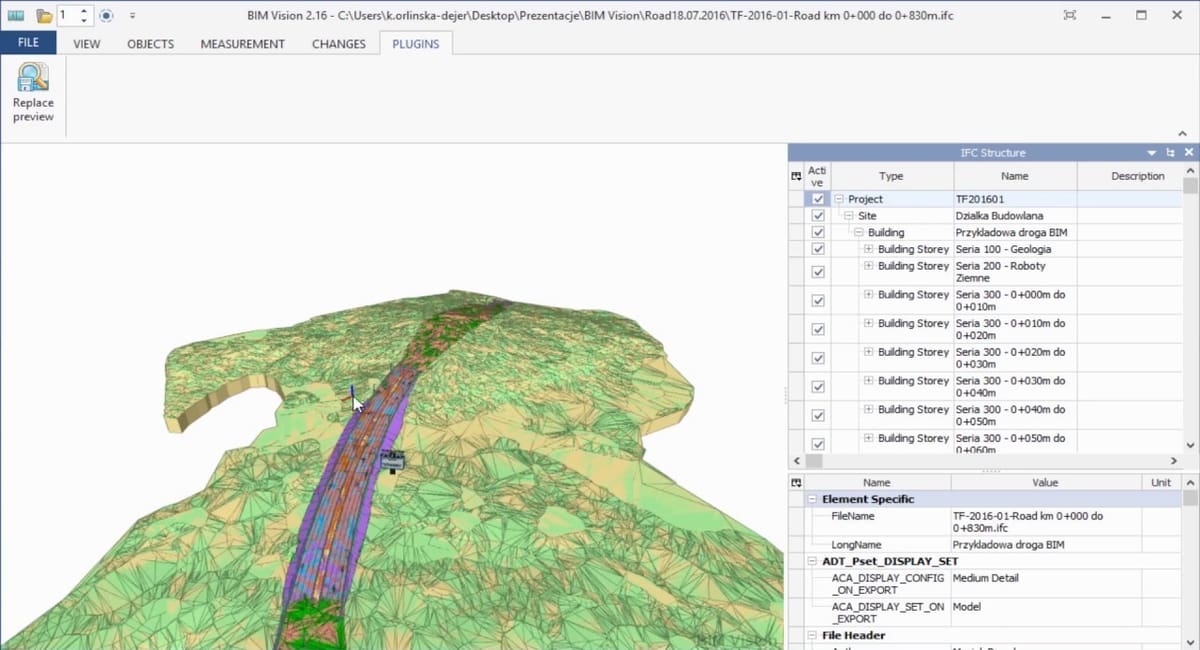Toggle the Active checkbox for Project row
The image size is (1200, 650).
tap(818, 199)
